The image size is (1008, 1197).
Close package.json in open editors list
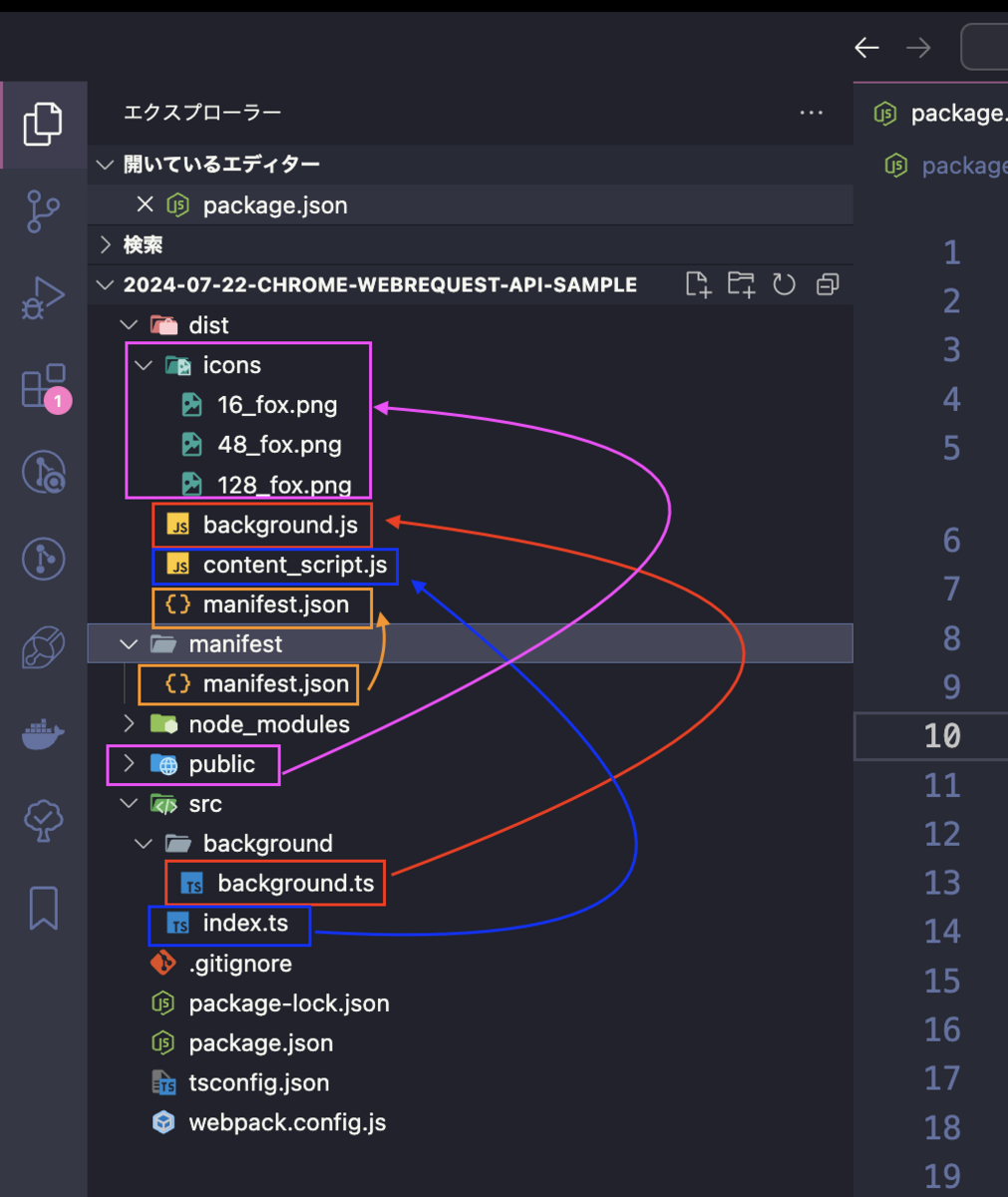click(x=145, y=204)
